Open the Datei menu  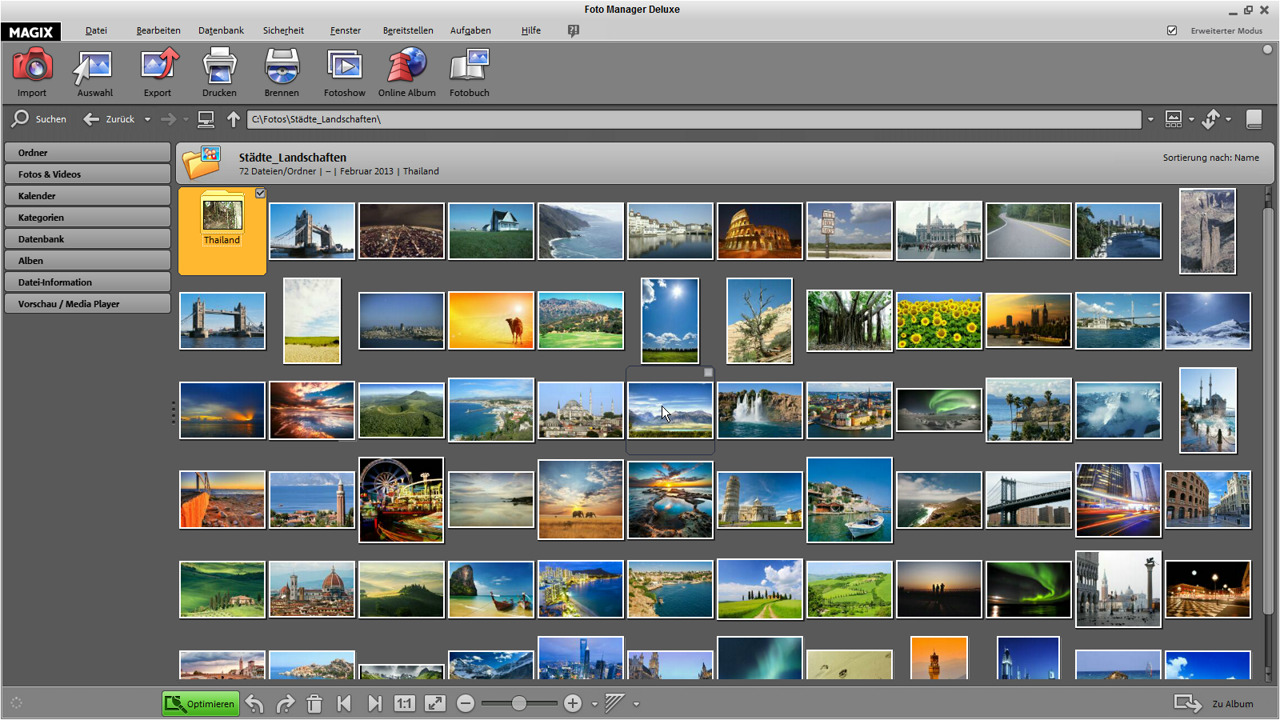96,31
